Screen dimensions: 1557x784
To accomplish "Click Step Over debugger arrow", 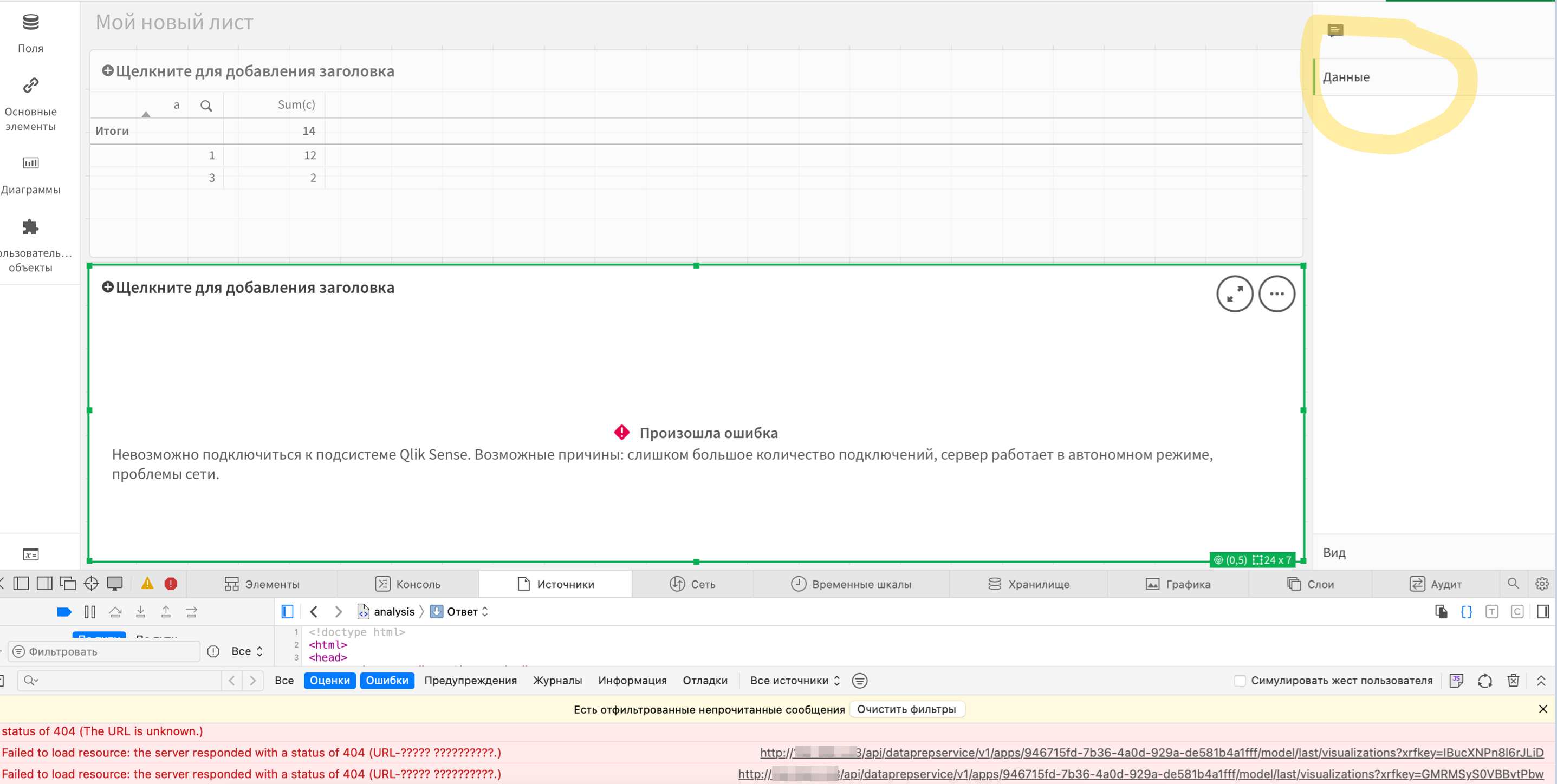I will coord(115,612).
